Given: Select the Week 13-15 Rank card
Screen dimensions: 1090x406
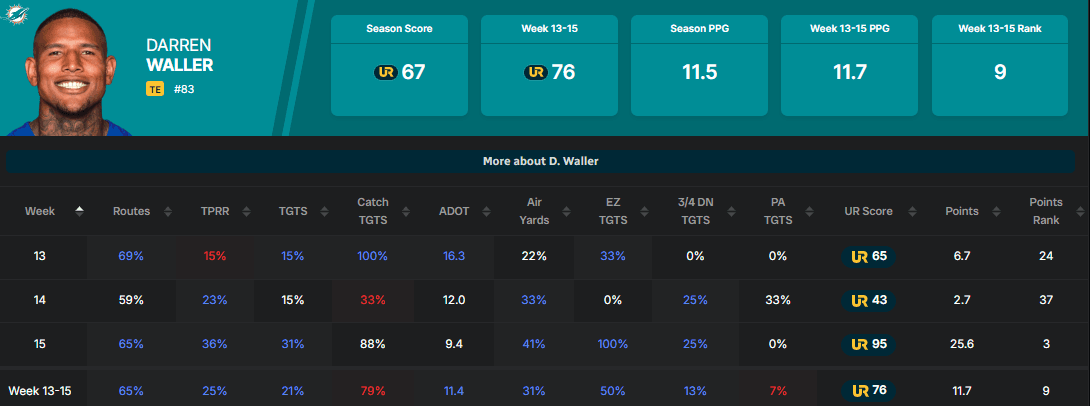Looking at the screenshot, I should (1000, 66).
